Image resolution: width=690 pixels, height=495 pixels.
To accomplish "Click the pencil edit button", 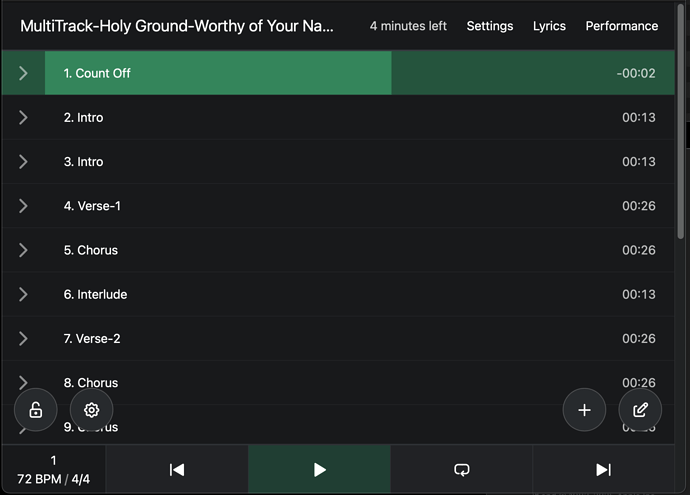I will (x=641, y=410).
